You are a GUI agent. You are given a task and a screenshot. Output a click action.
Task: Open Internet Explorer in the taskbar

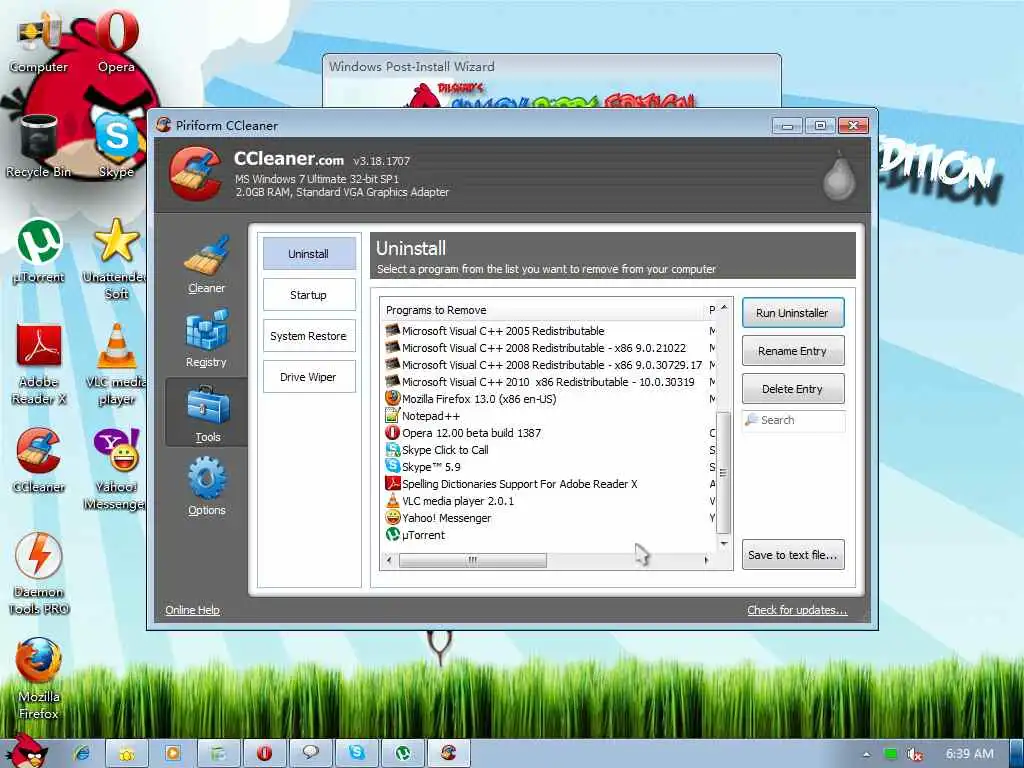pos(82,753)
